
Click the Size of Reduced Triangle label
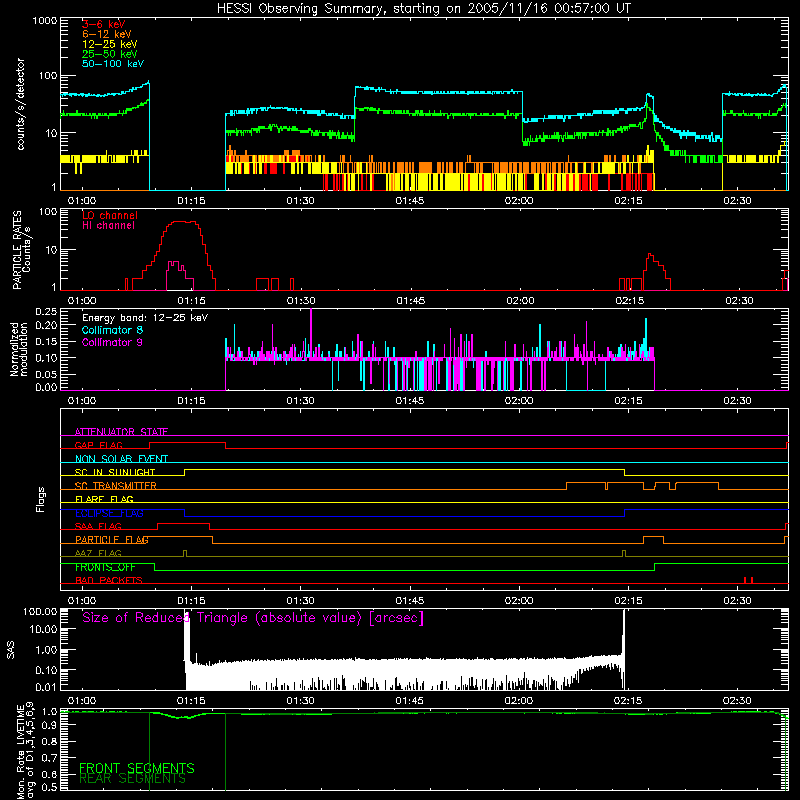253,618
